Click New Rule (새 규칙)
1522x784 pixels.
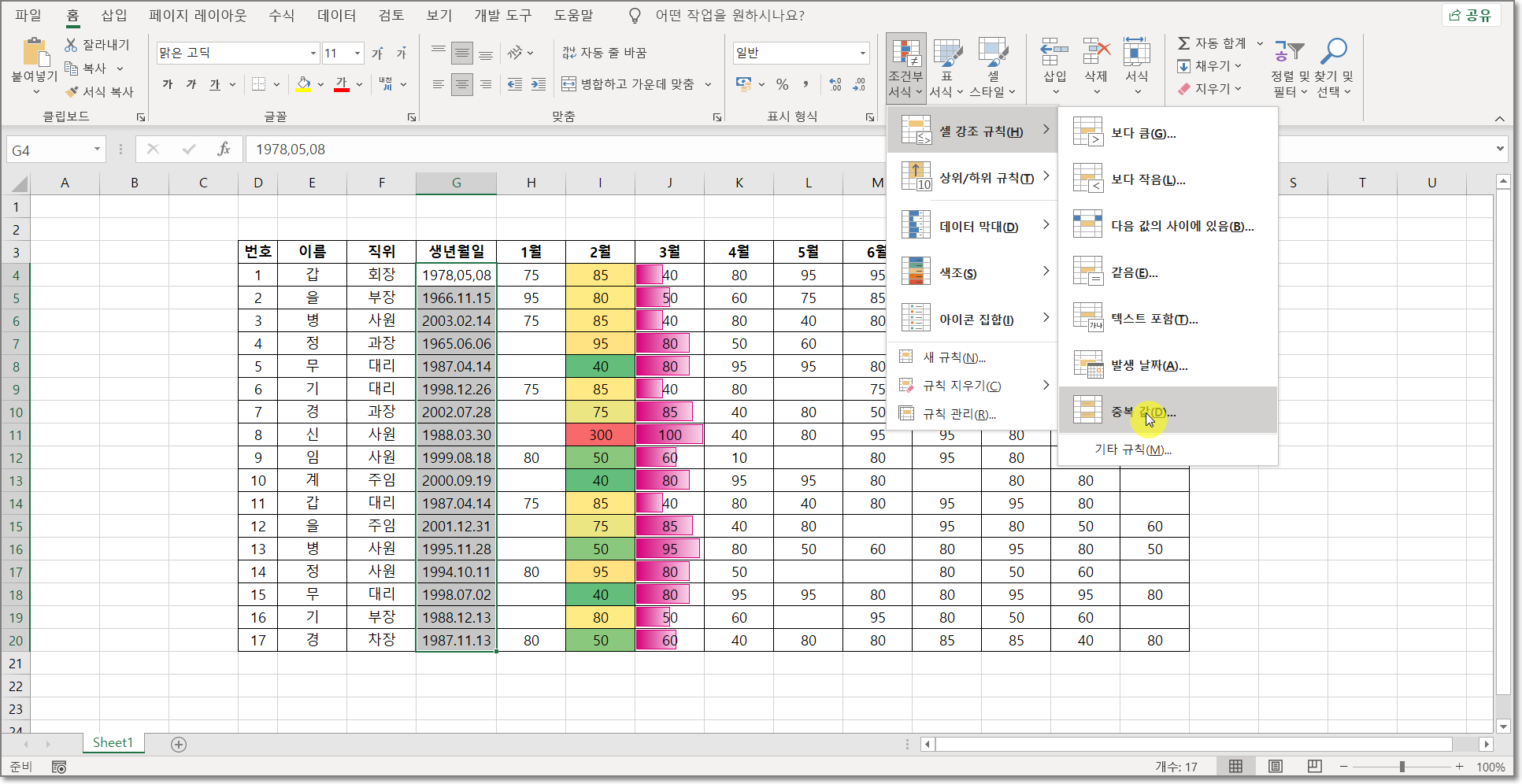click(954, 357)
